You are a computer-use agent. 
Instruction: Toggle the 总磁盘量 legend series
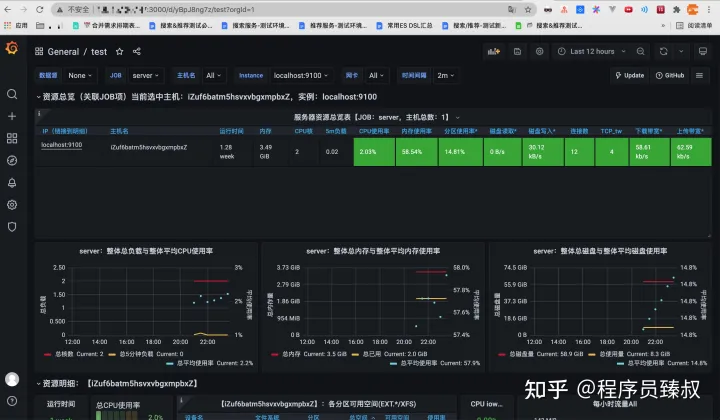pos(521,354)
